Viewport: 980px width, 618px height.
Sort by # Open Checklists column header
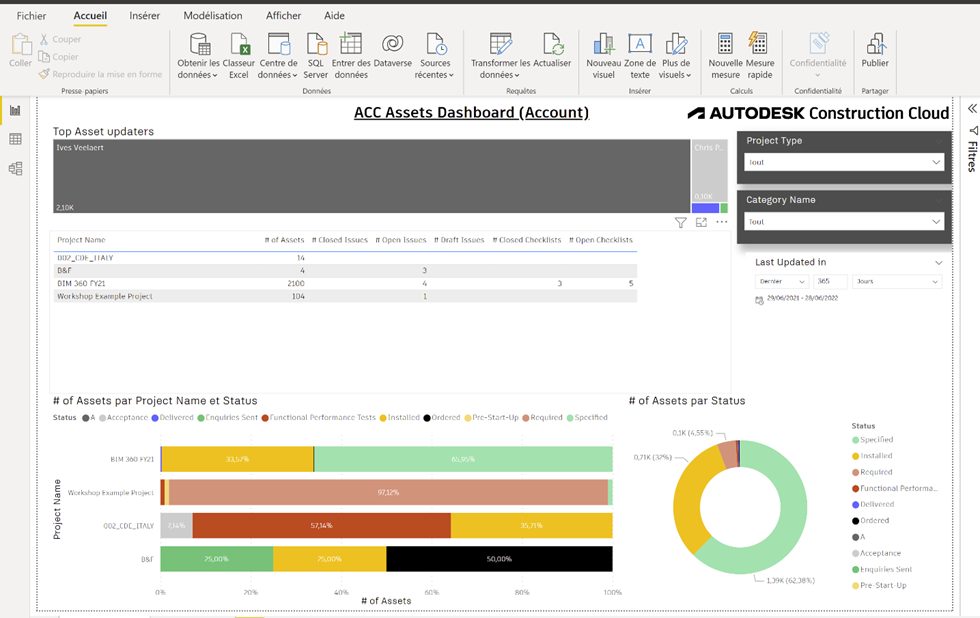click(601, 240)
